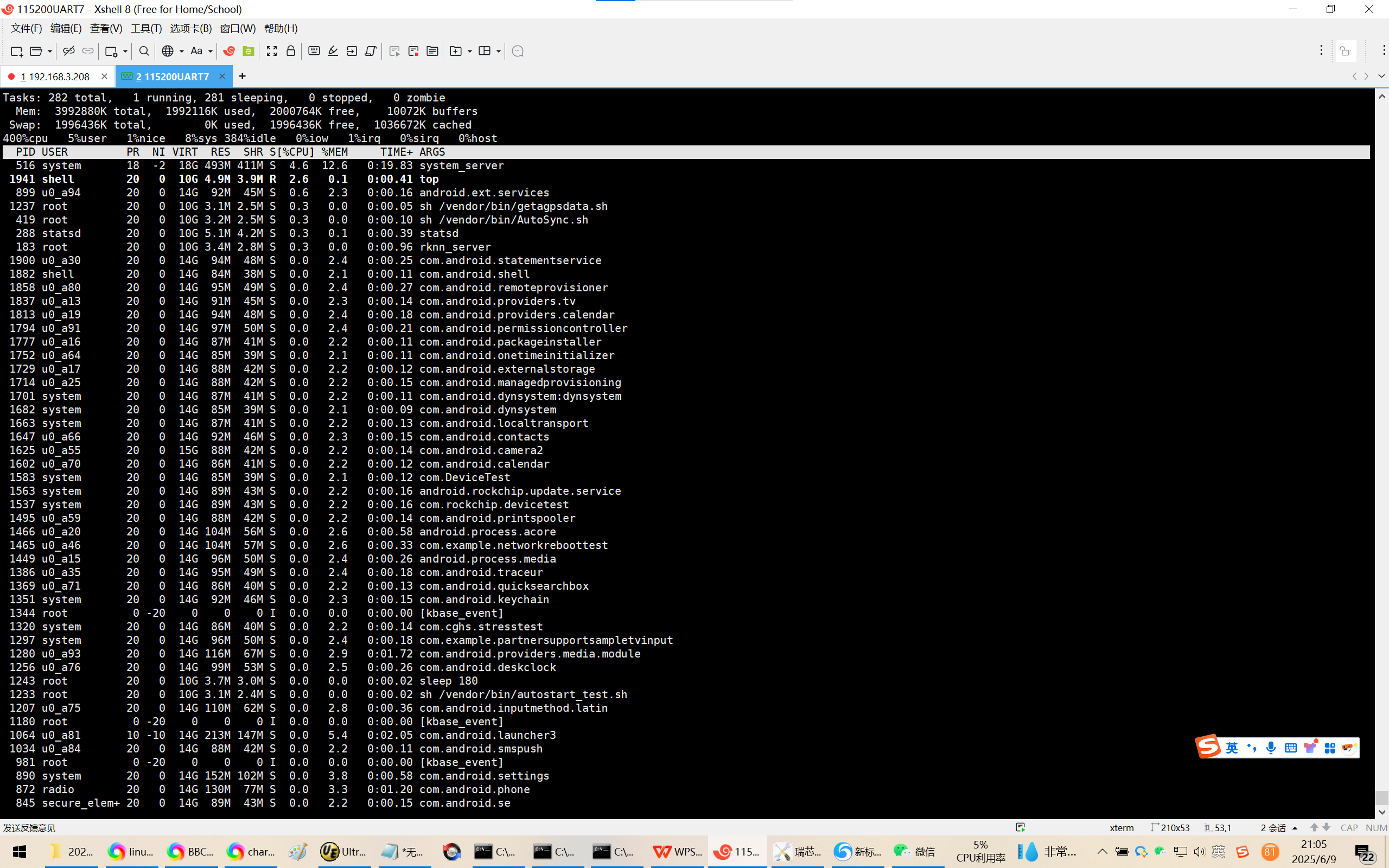Switch to the 192.168.3.208 tab
This screenshot has width=1389, height=868.
pos(56,76)
